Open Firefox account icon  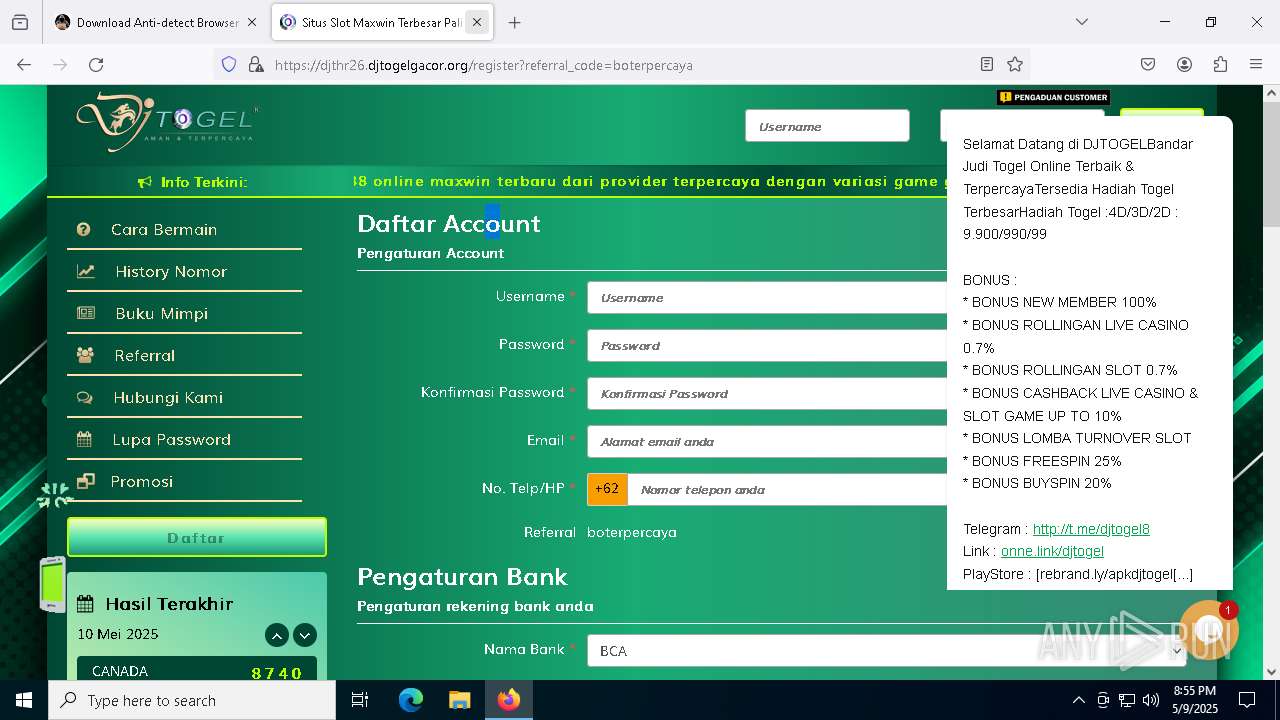pos(1184,65)
